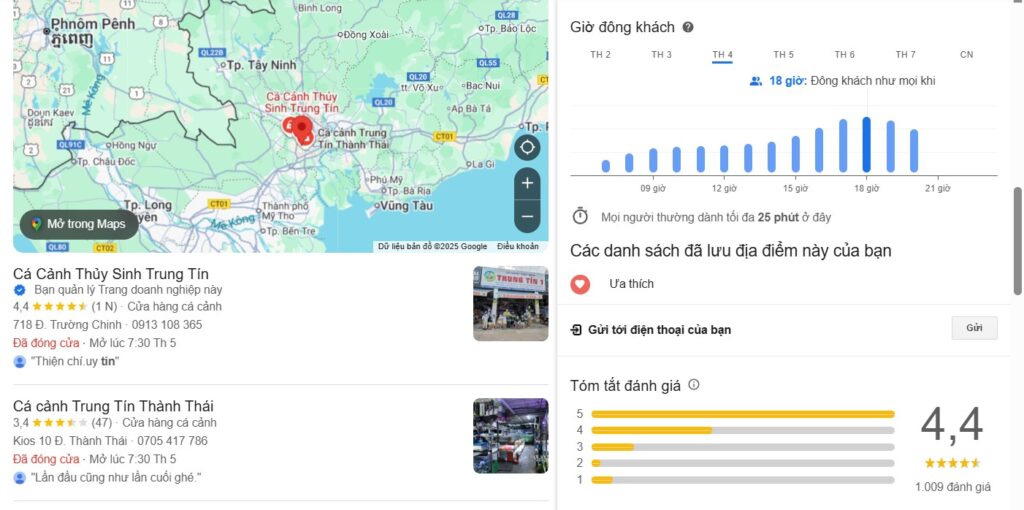Open Cá Cảnh Thủy Sinh Trung Tín listing
Image resolution: width=1024 pixels, height=510 pixels.
111,274
